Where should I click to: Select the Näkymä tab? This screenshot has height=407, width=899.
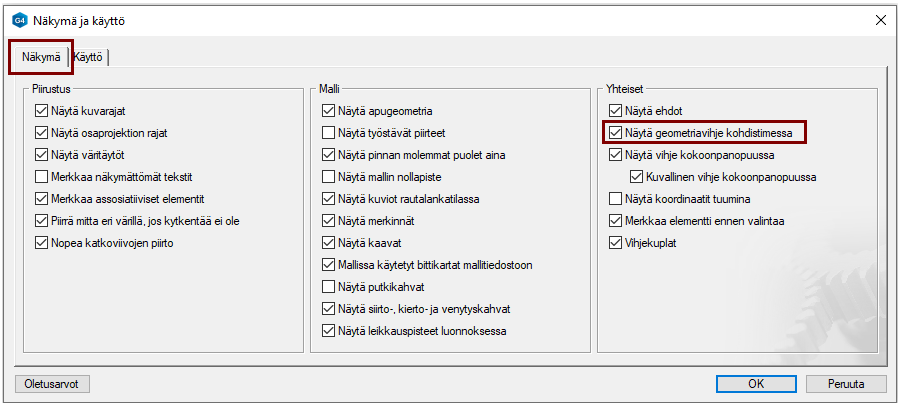click(41, 58)
